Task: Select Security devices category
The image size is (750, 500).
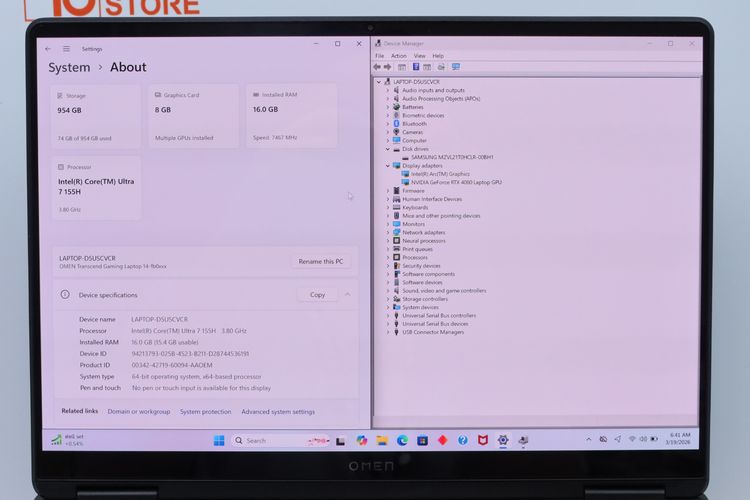Action: [x=421, y=266]
